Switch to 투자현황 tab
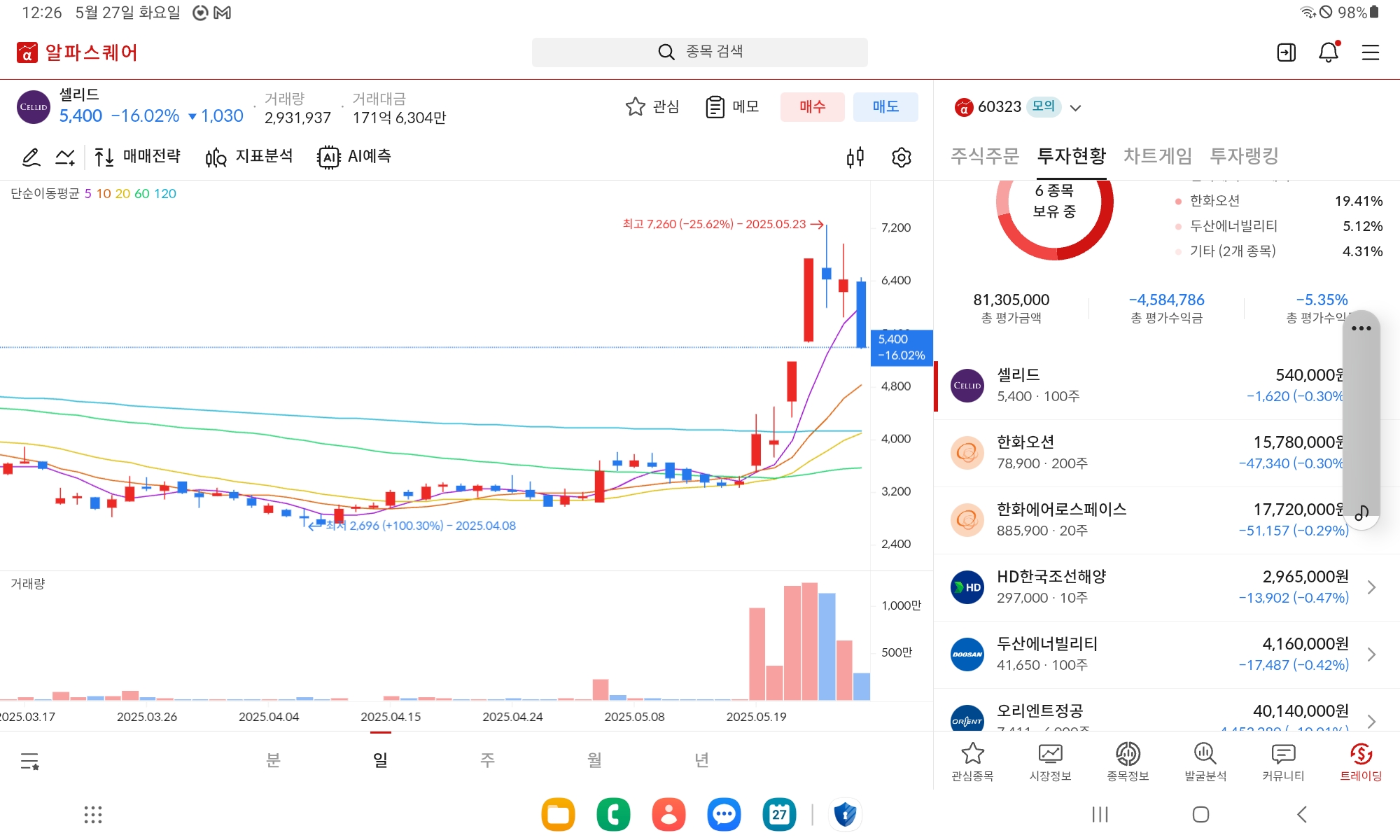The width and height of the screenshot is (1400, 840). pos(1072,155)
